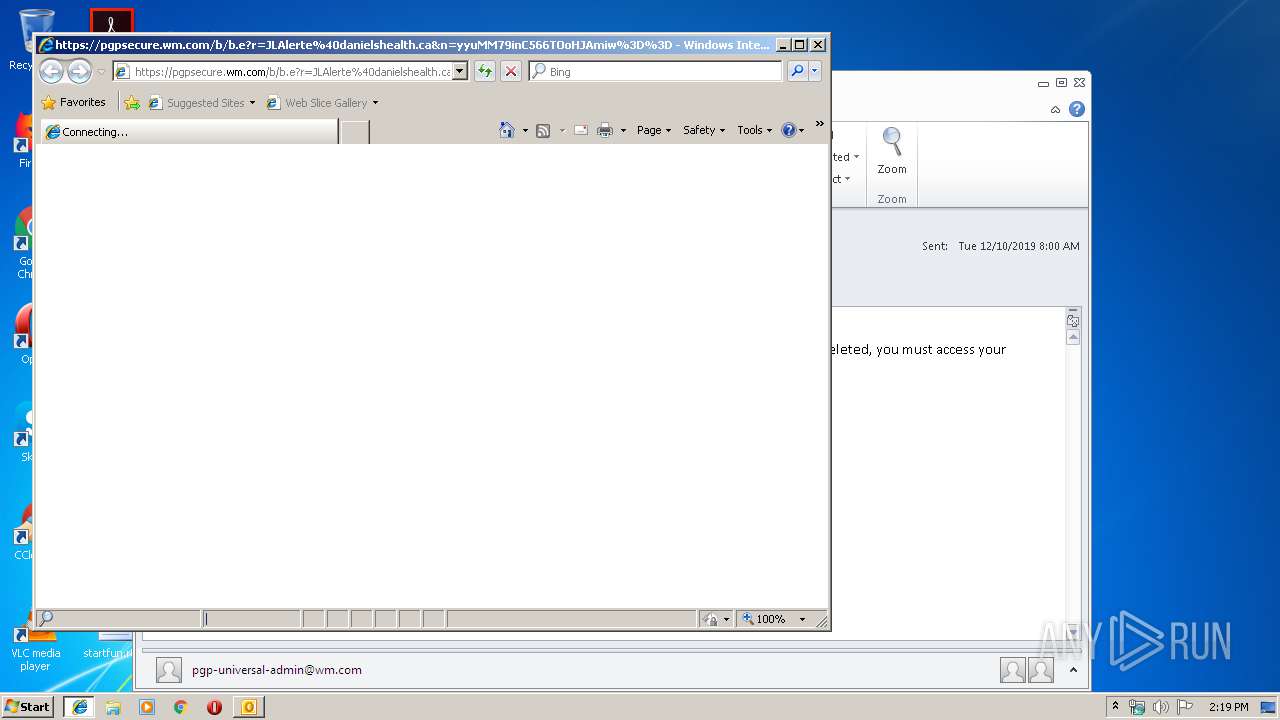Click the scroll up arrow in Outlook message

(x=1073, y=338)
